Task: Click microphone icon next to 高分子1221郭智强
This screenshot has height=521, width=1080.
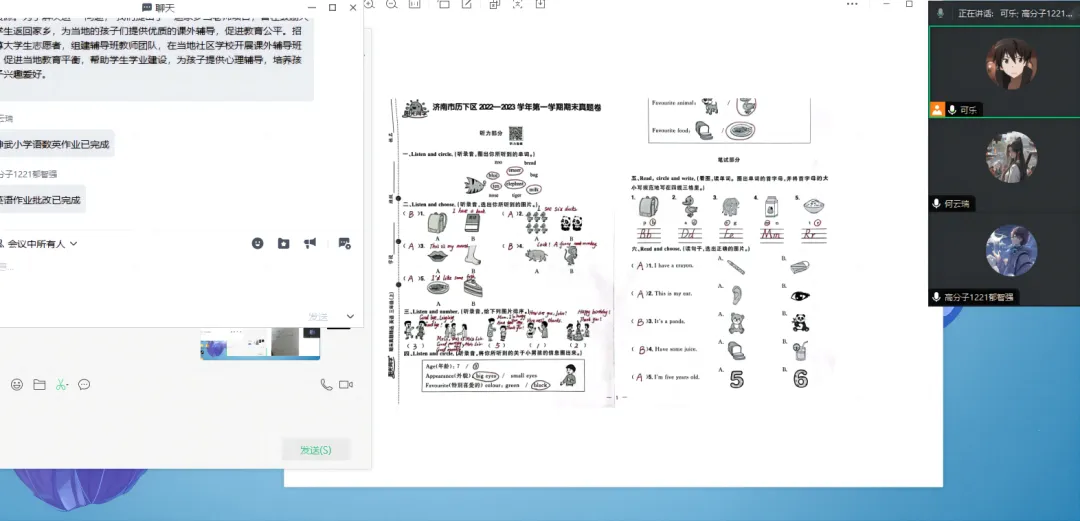Action: 937,297
